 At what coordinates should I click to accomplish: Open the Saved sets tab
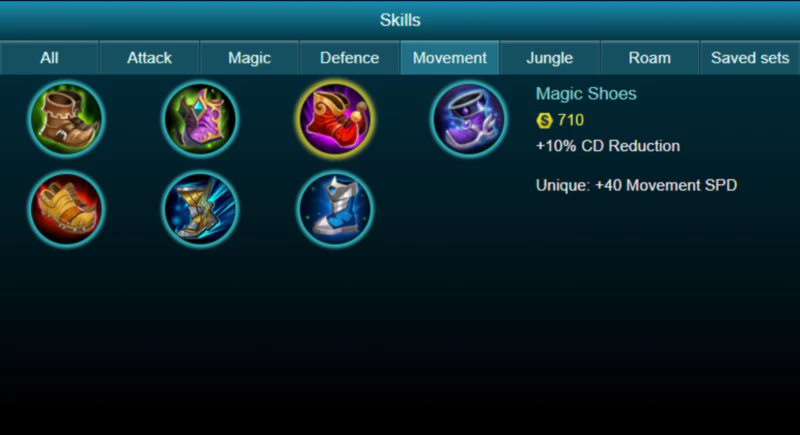tap(750, 58)
